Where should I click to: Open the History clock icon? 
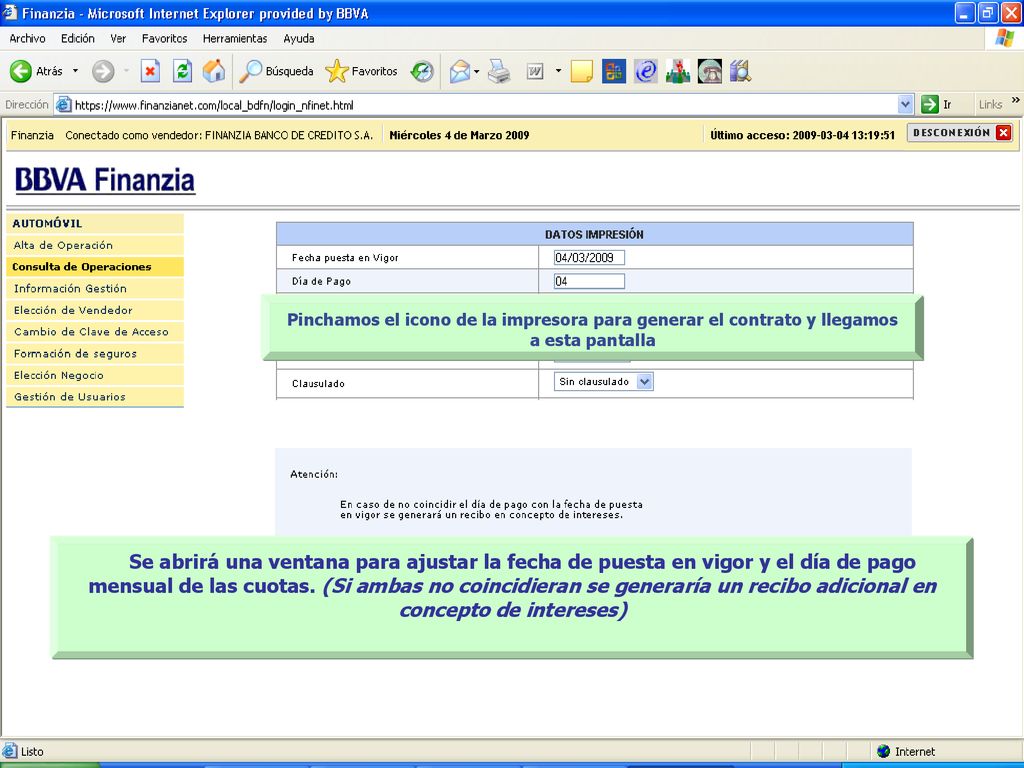tap(422, 71)
